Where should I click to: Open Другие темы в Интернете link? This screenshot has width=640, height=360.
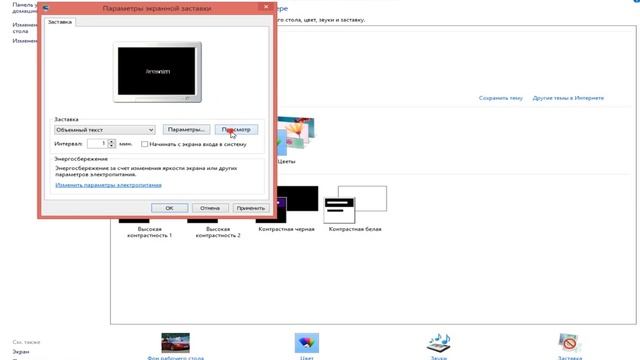coord(568,98)
